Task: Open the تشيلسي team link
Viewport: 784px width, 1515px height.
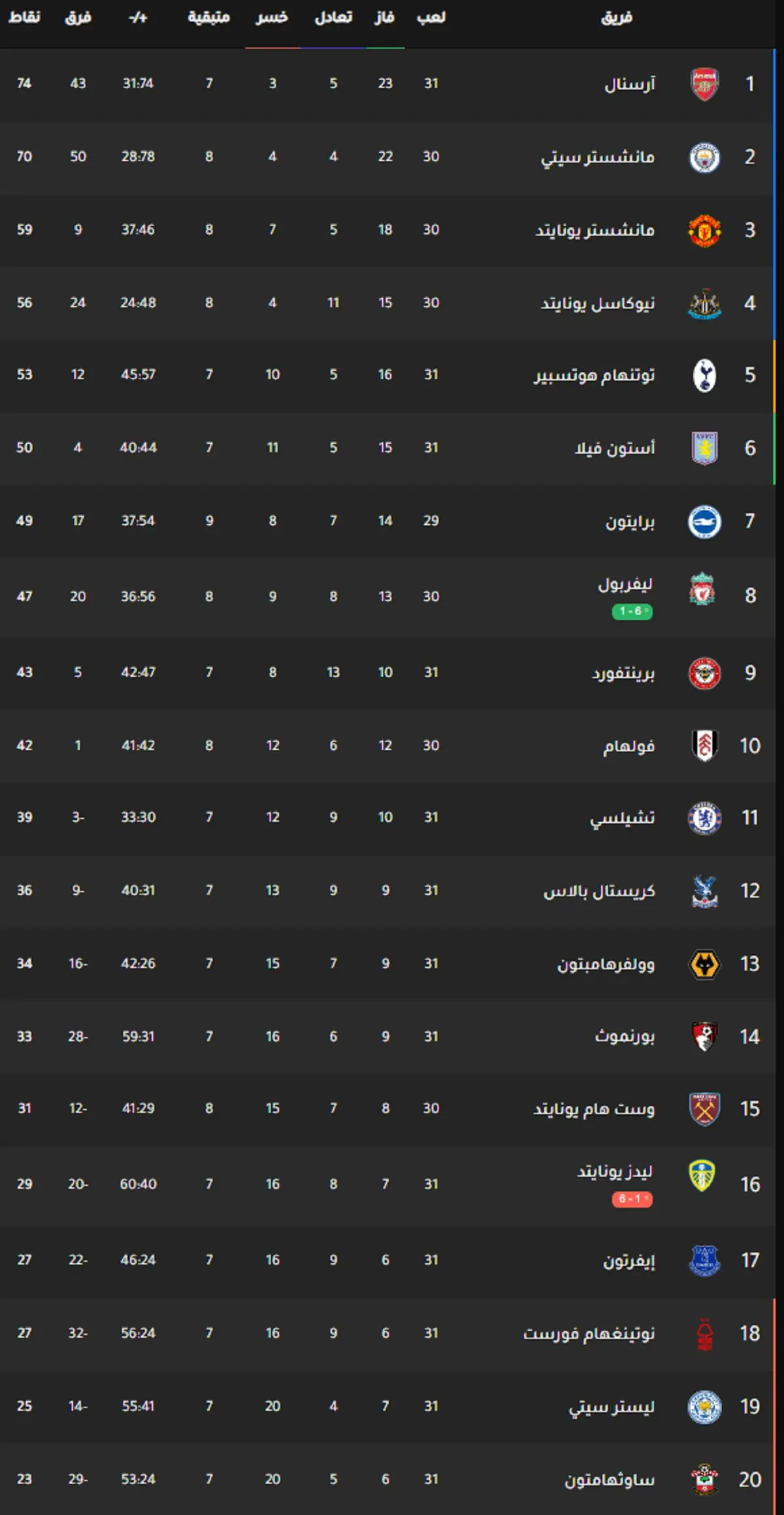Action: pos(622,818)
